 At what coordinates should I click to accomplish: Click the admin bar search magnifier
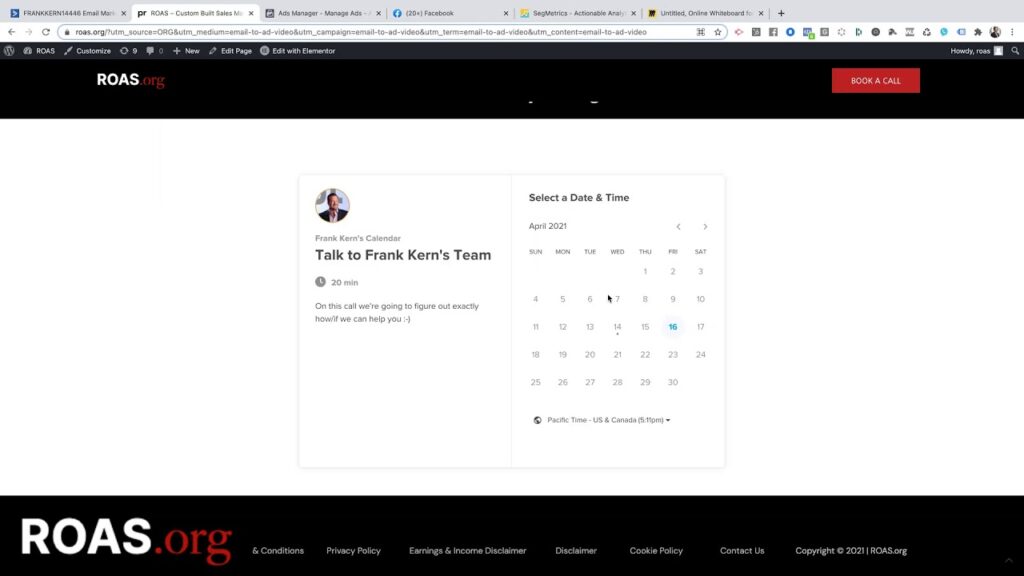(1015, 50)
